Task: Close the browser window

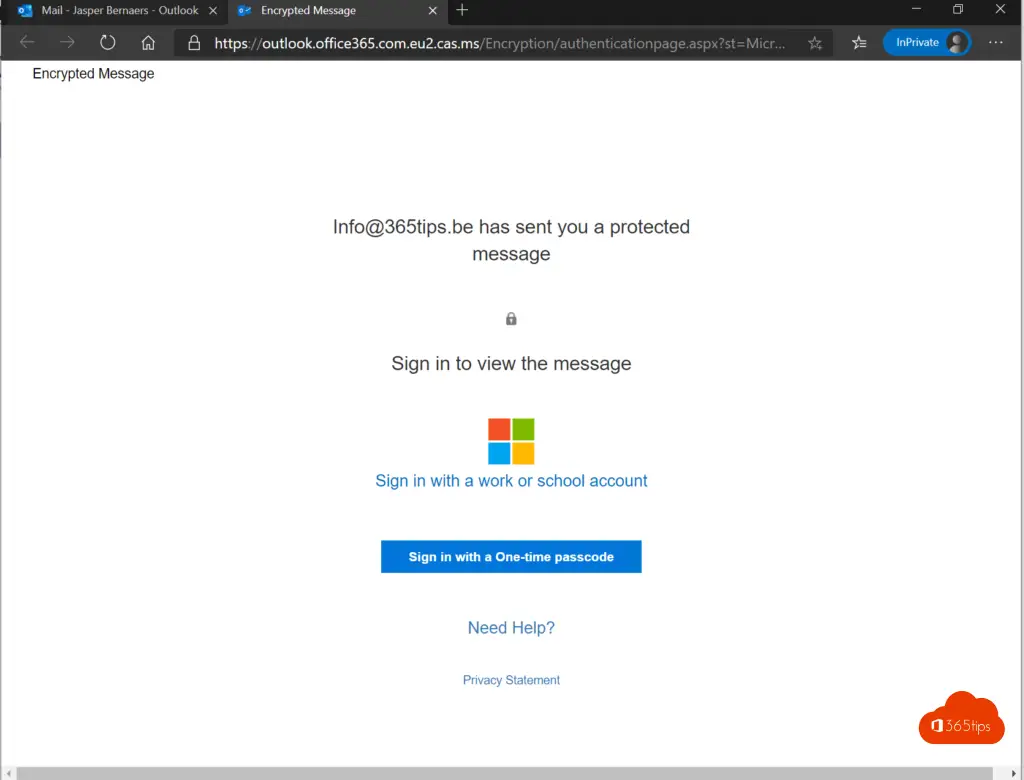Action: coord(1000,9)
